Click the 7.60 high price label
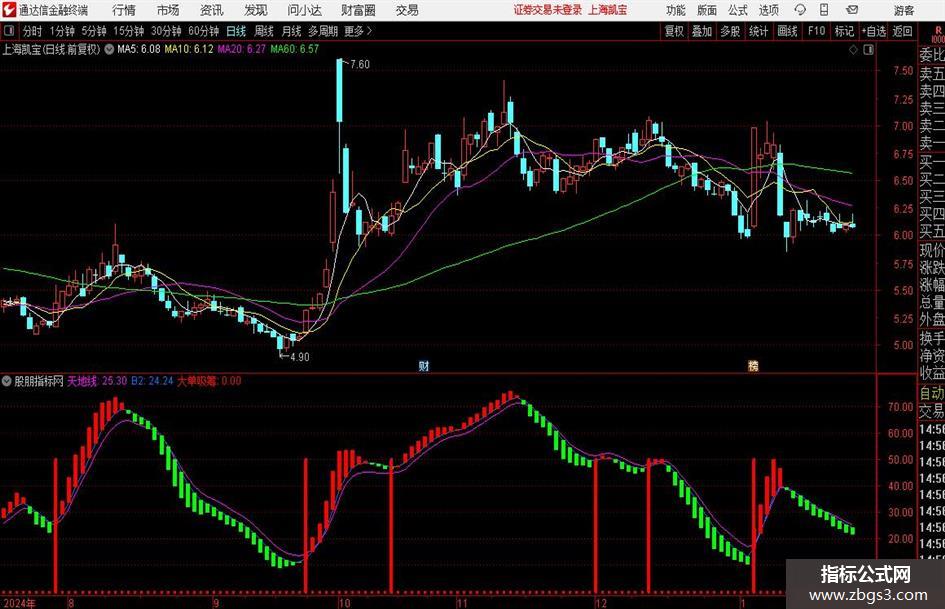Screen dimensions: 945x609 [x=360, y=65]
